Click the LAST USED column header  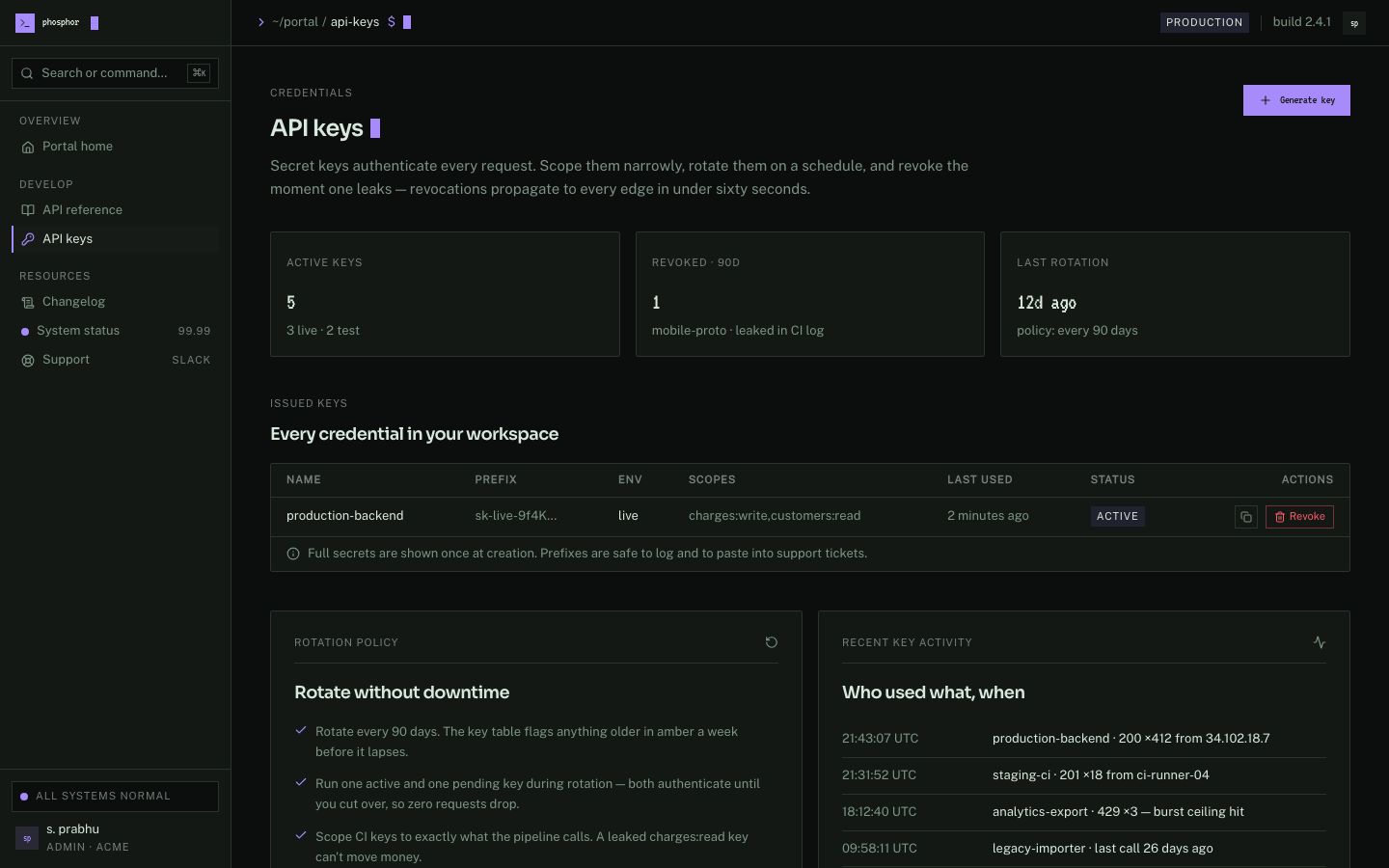click(980, 480)
